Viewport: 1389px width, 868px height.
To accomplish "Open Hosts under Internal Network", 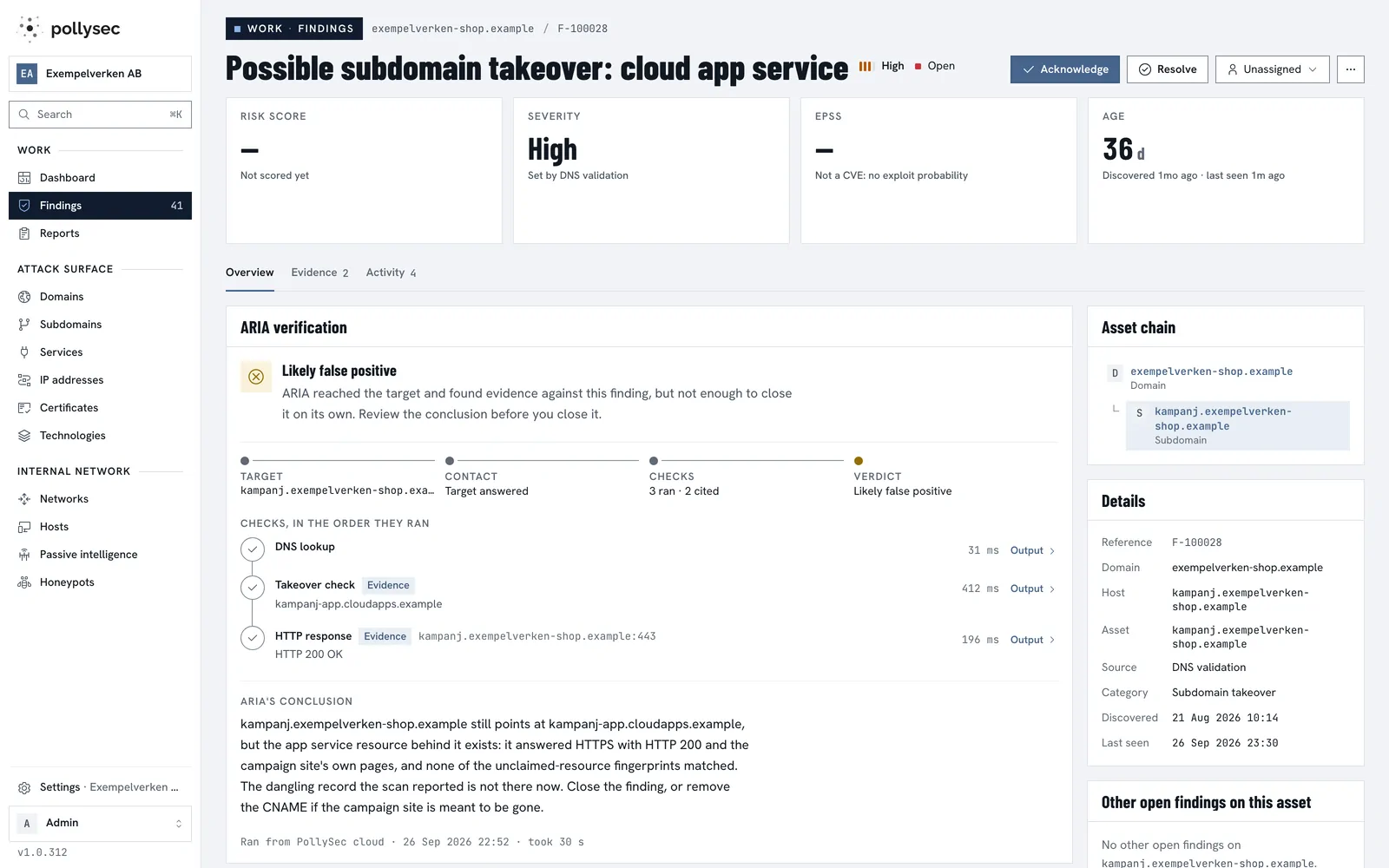I will pos(100,527).
